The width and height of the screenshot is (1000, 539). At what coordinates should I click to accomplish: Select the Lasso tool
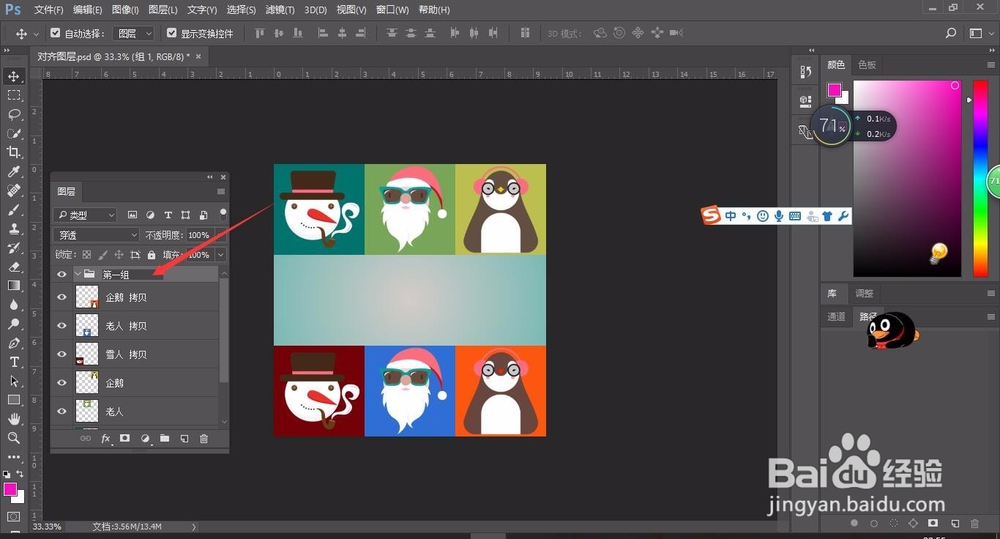click(13, 114)
